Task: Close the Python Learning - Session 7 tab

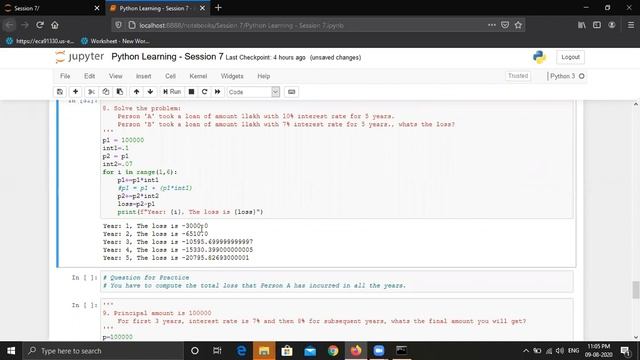Action: coord(202,8)
